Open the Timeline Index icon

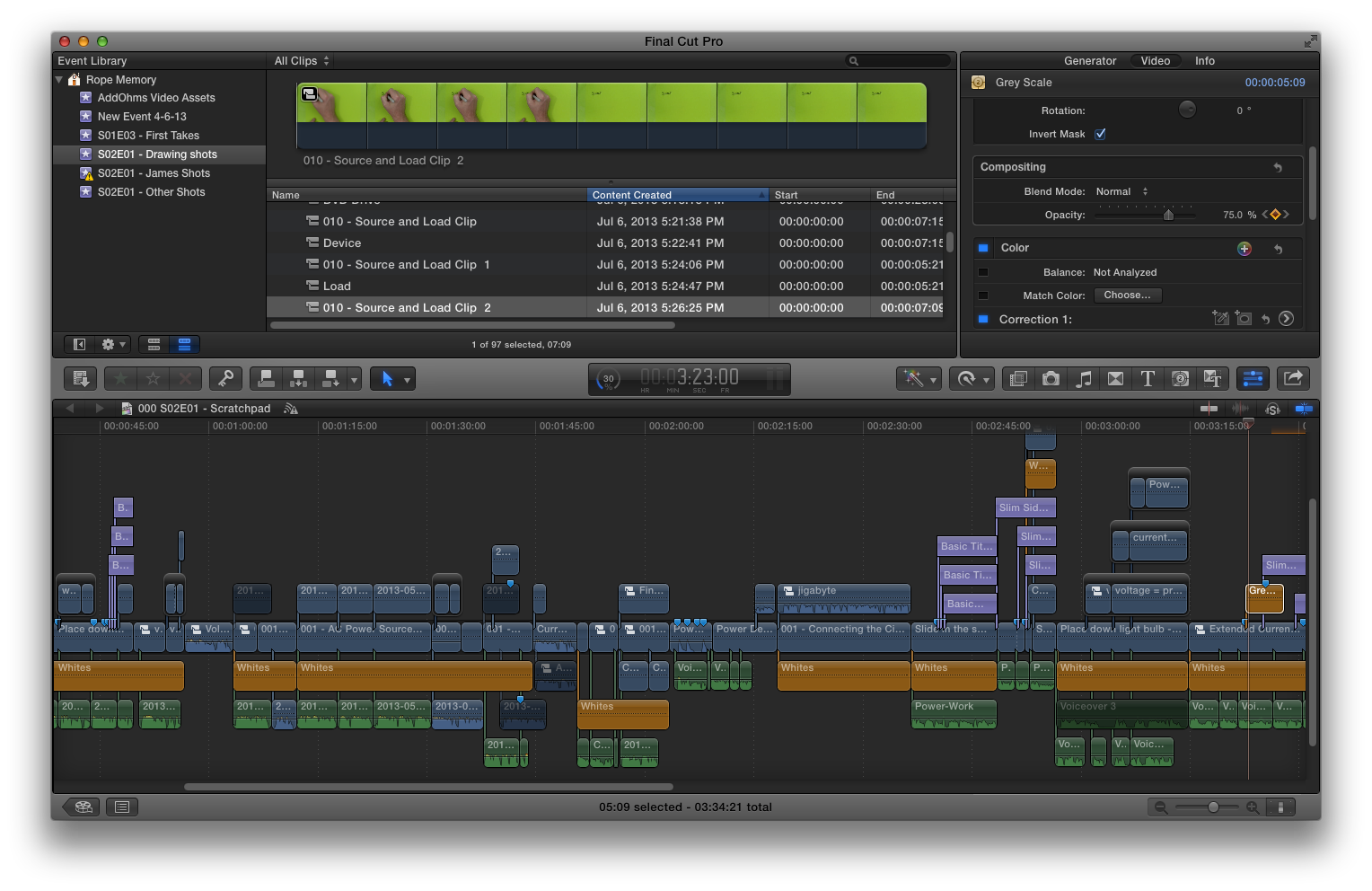(122, 807)
